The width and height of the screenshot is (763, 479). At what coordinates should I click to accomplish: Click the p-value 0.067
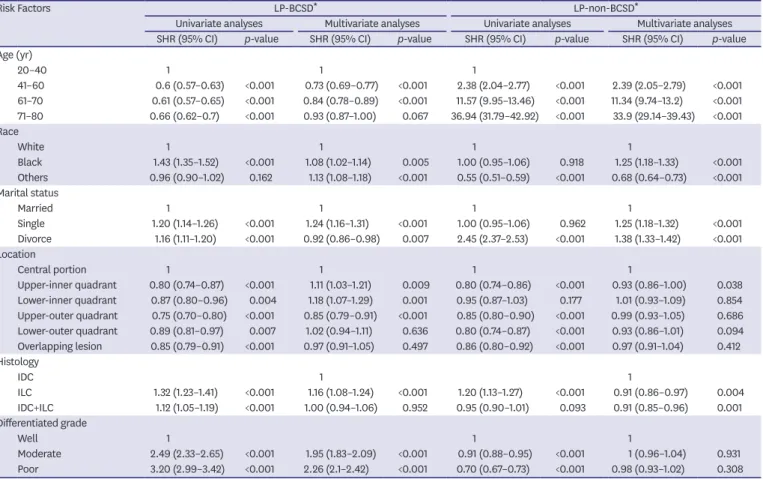tap(415, 116)
